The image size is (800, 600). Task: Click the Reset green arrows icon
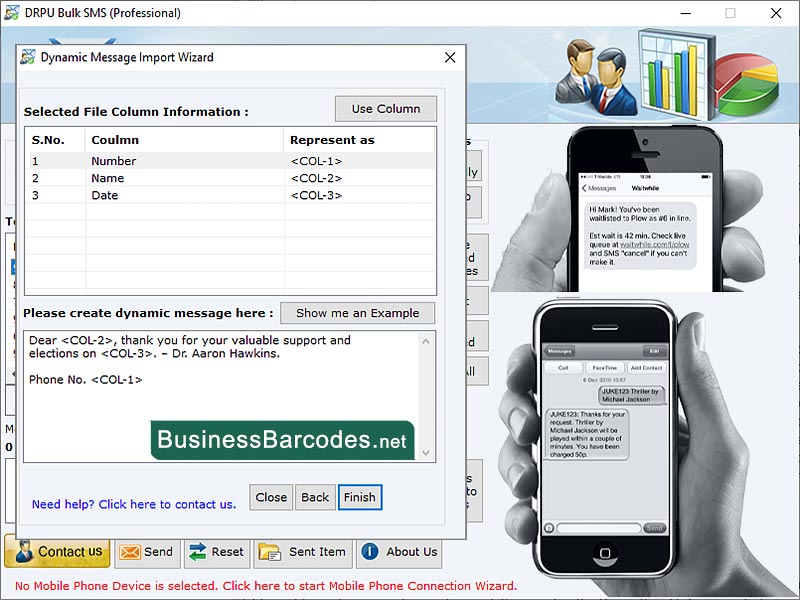click(198, 552)
